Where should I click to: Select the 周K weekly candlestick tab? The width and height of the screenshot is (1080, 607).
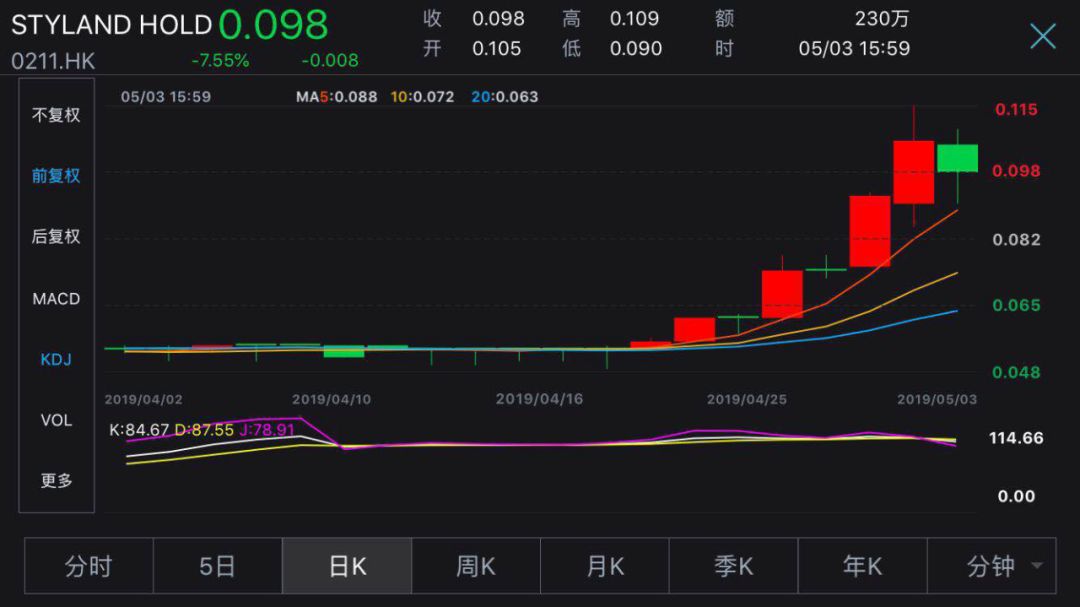pyautogui.click(x=476, y=566)
